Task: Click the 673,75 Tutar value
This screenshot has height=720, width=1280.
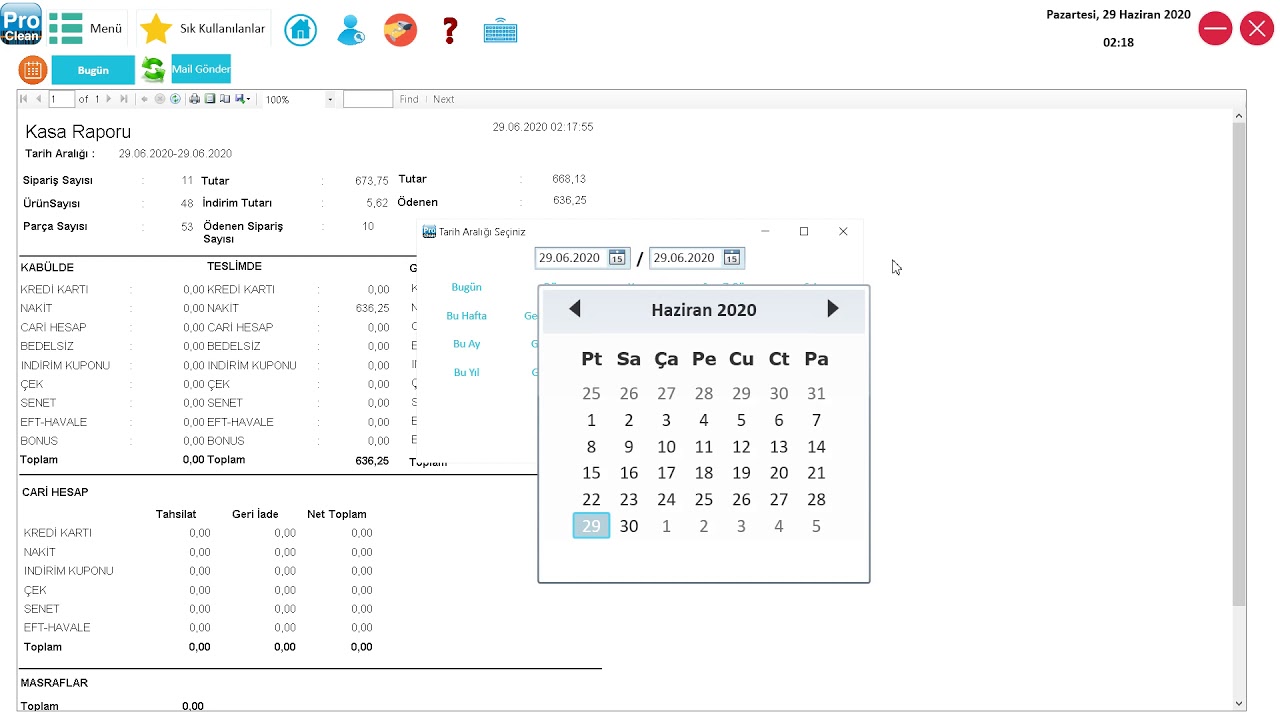Action: pos(372,181)
